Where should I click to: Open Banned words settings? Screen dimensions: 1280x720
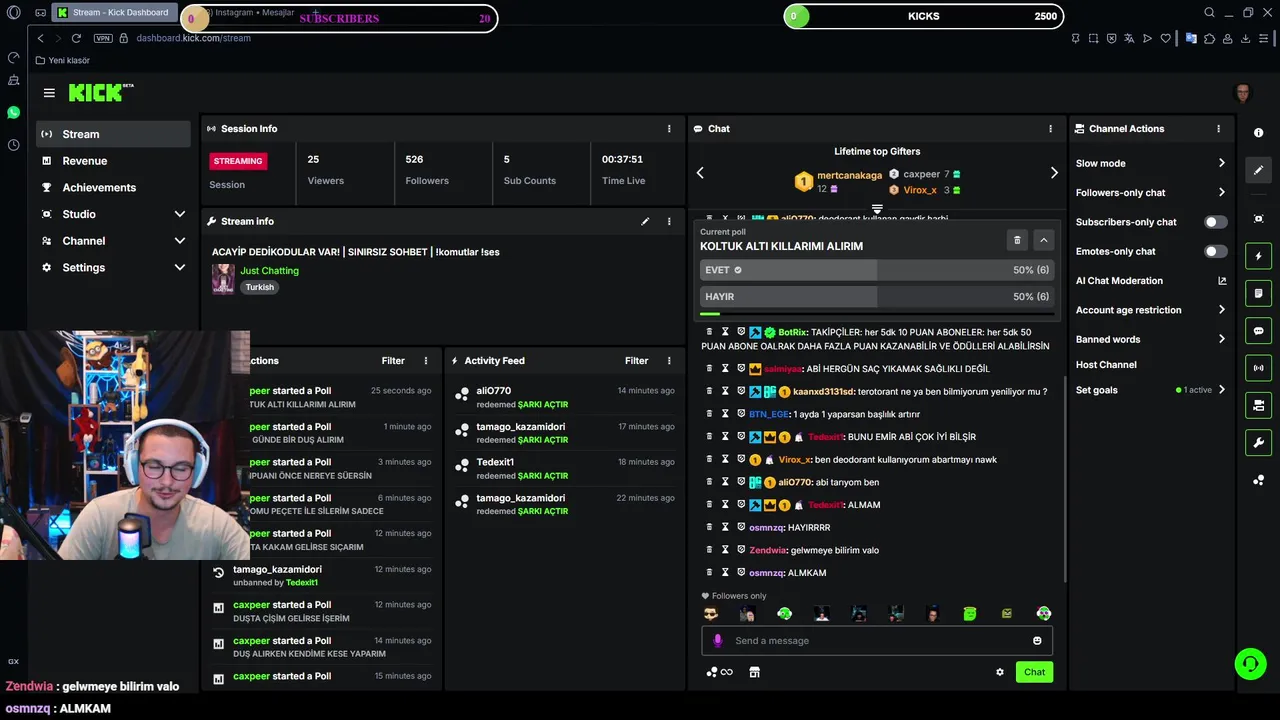(1151, 340)
